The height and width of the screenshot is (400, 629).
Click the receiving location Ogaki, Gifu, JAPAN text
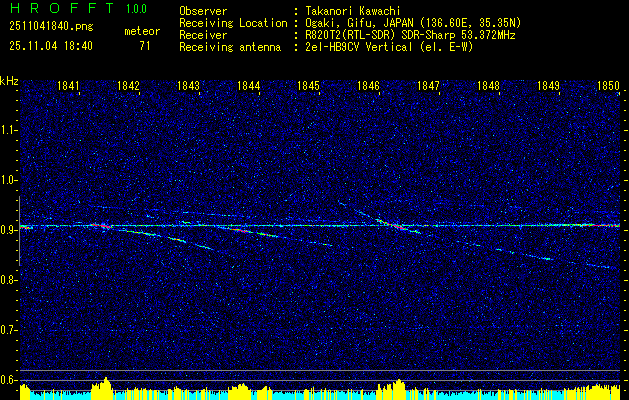[x=413, y=23]
